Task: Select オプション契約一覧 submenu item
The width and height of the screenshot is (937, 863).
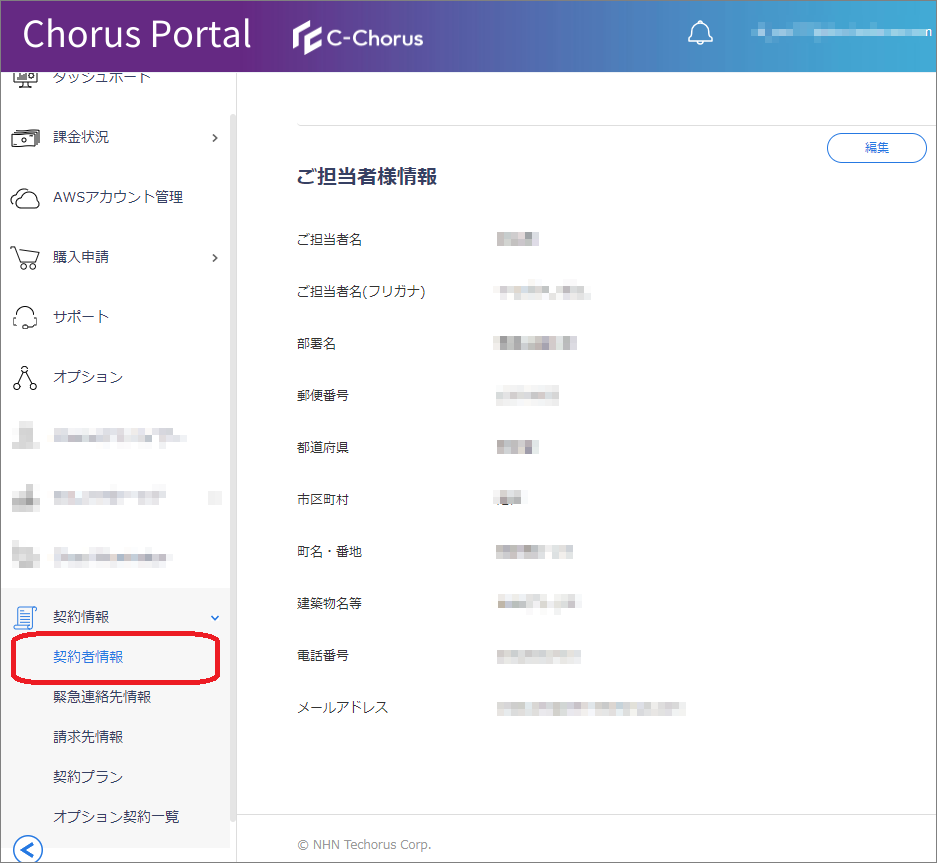Action: [116, 817]
